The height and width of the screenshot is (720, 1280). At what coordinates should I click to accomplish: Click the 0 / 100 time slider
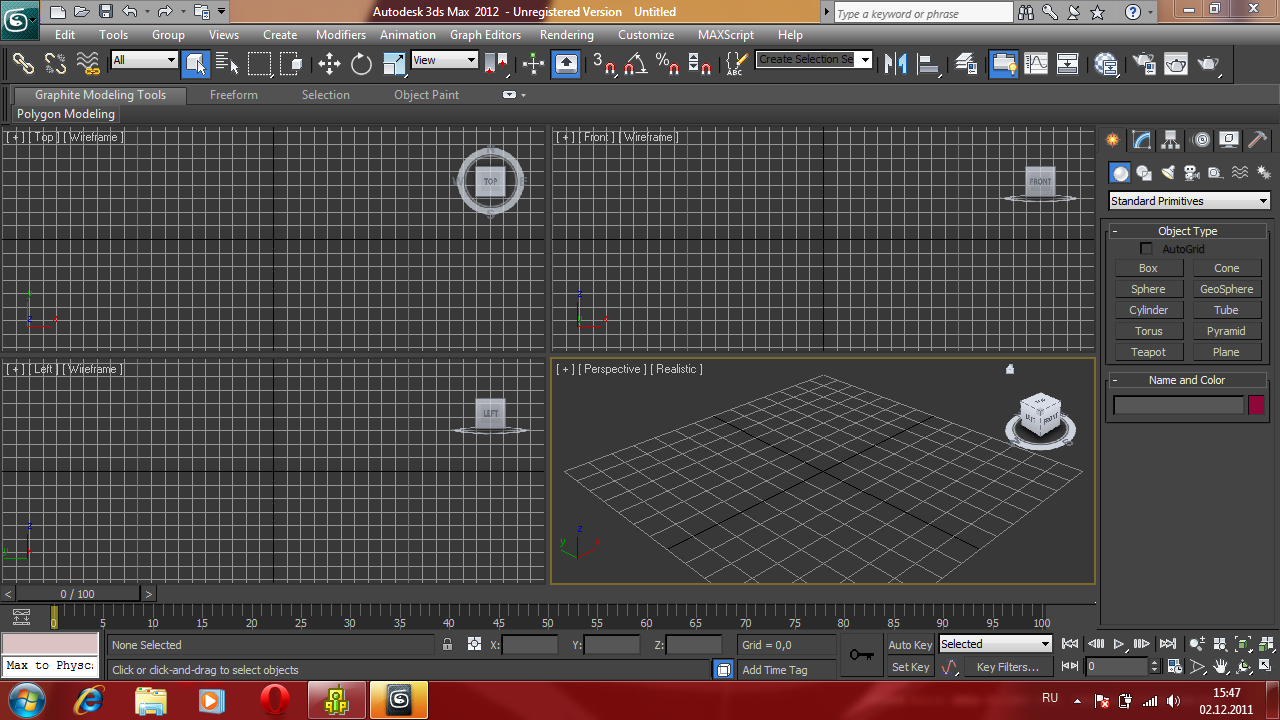point(77,594)
